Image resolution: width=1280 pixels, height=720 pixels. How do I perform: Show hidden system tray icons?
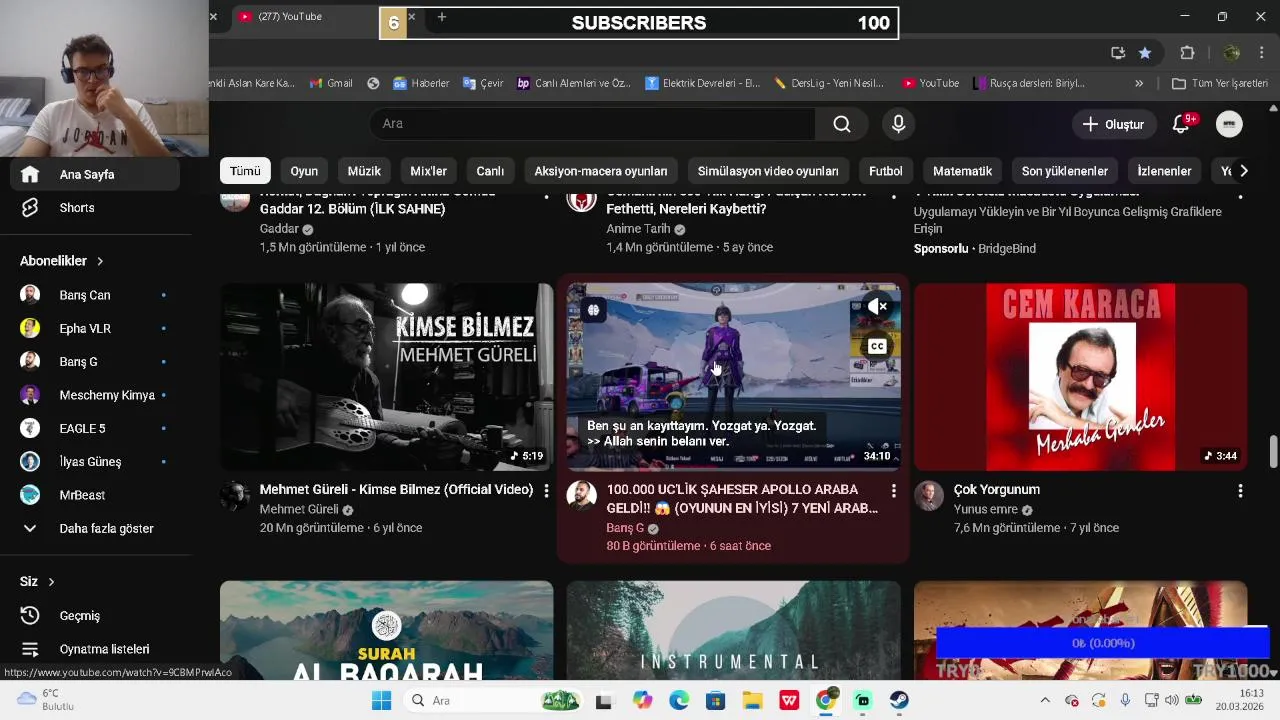click(1045, 701)
